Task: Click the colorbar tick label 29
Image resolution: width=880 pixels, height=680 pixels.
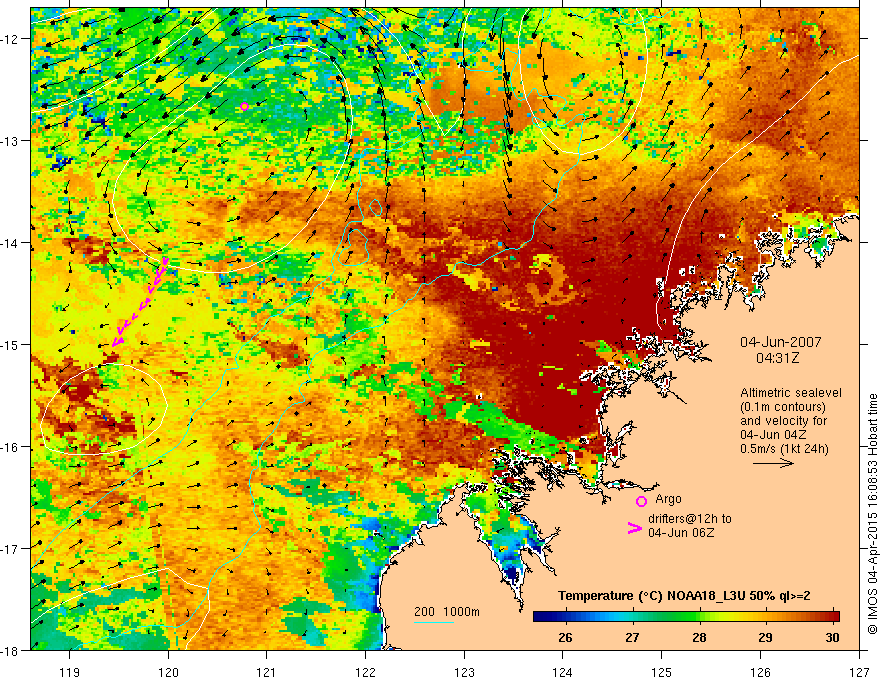Action: click(766, 638)
